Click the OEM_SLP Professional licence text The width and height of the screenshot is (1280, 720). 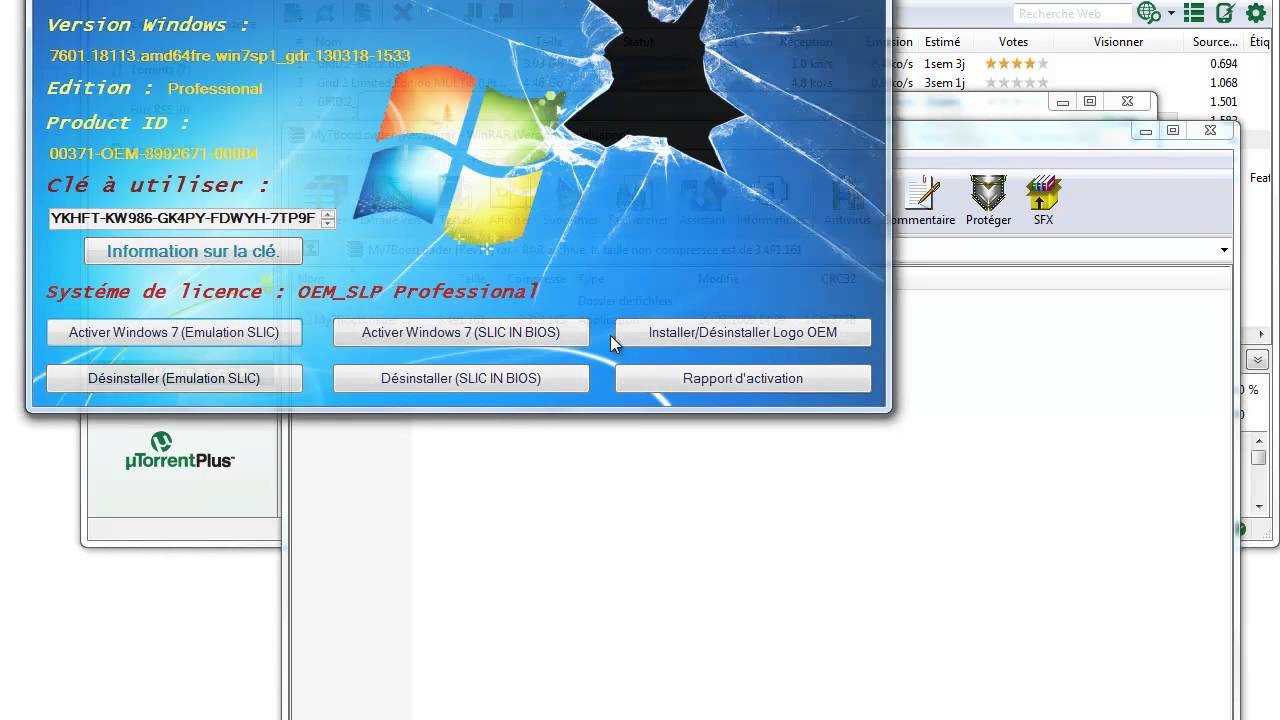(418, 291)
